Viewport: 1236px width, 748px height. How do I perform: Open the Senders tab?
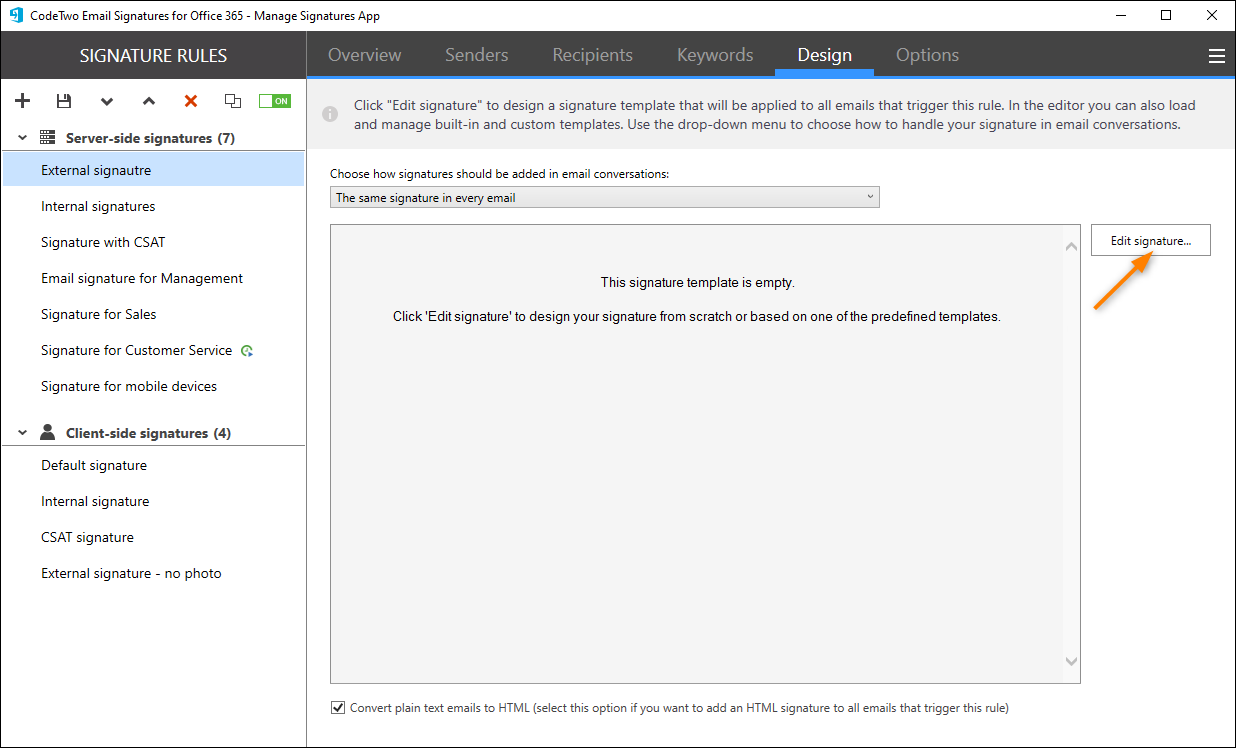[x=476, y=55]
